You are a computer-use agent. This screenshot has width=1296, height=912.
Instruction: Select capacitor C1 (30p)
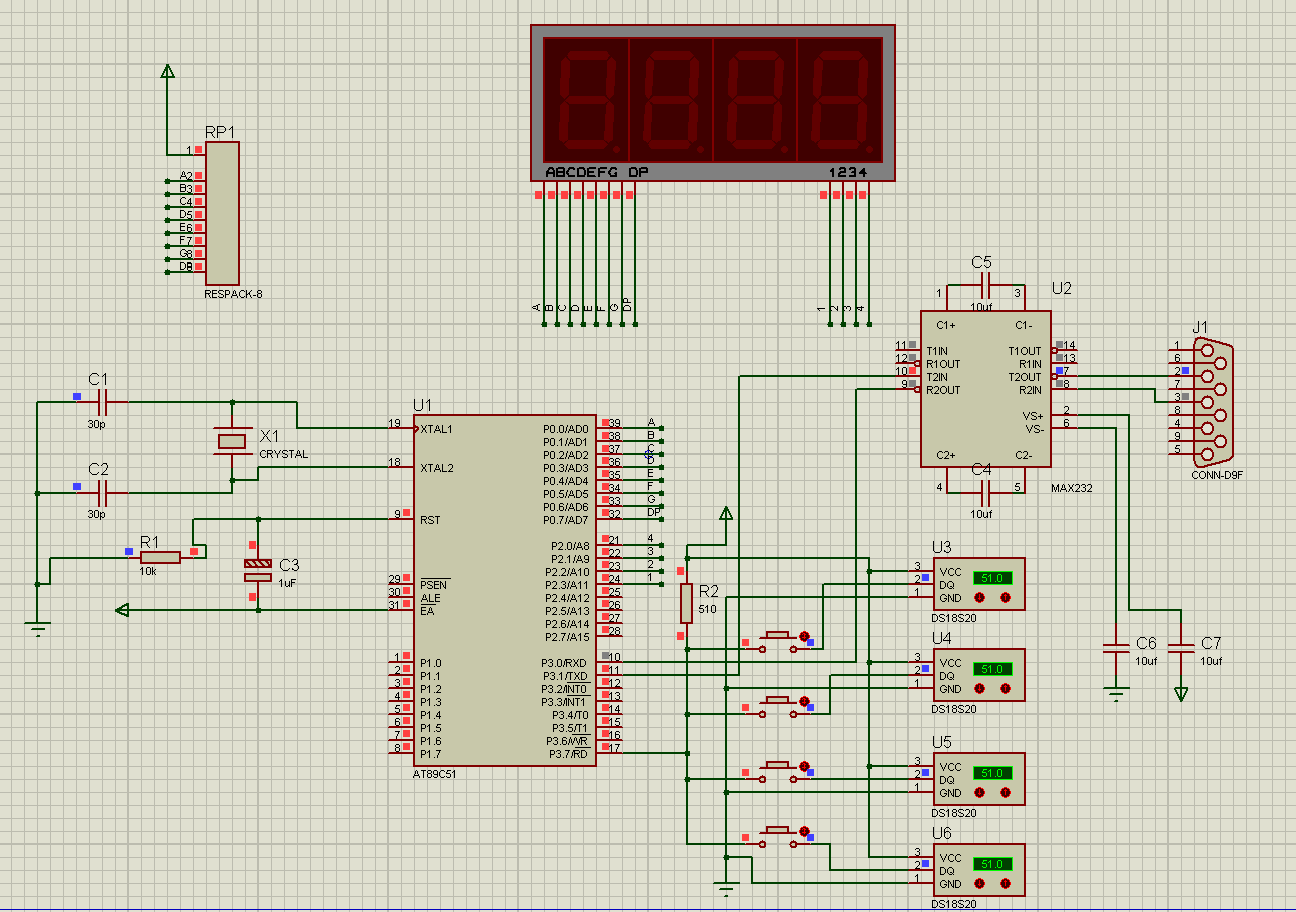[103, 402]
